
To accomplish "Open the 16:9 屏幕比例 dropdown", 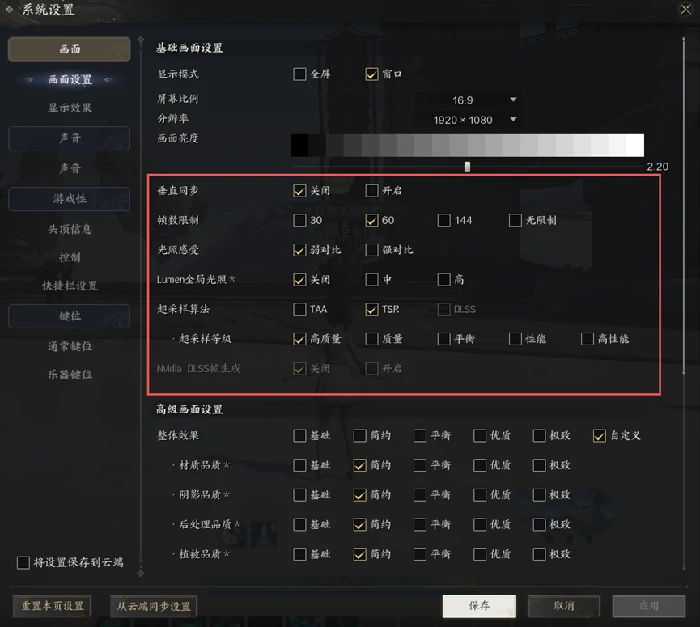I will click(x=467, y=100).
